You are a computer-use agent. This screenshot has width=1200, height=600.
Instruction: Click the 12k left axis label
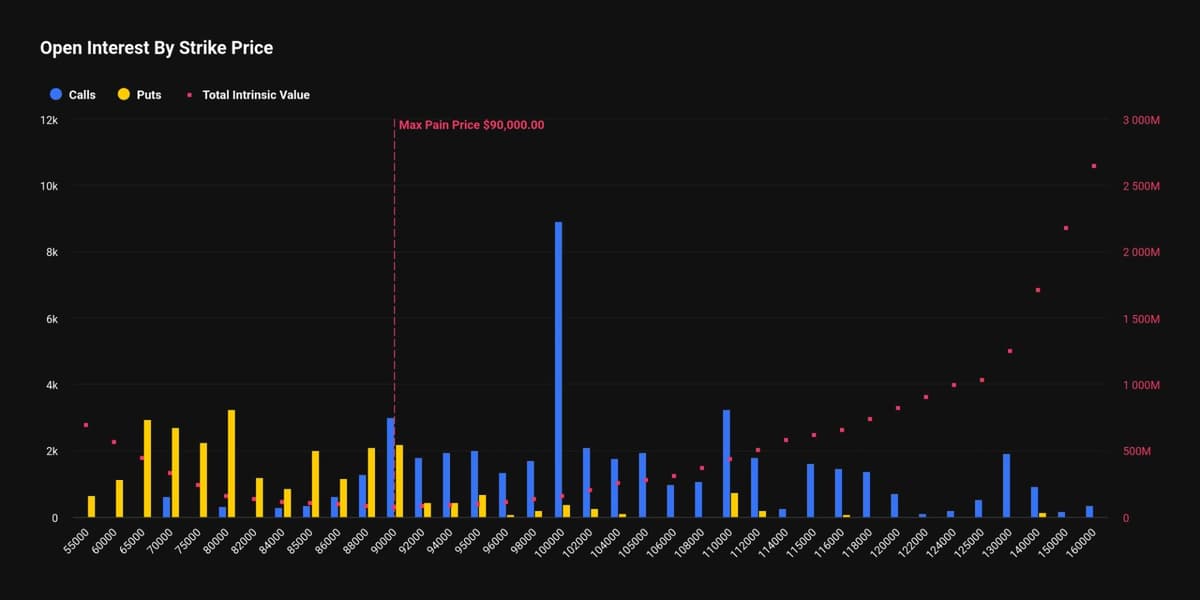(x=49, y=119)
